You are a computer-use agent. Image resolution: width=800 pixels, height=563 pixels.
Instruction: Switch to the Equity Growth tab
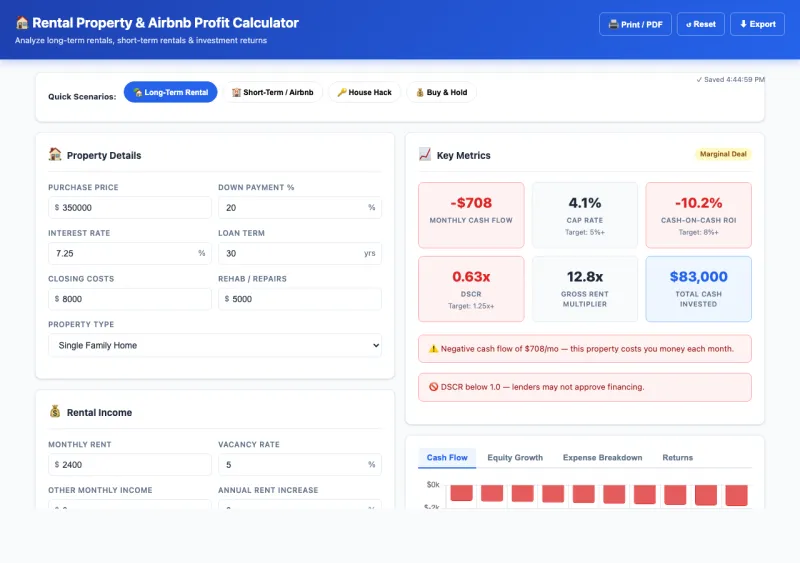coord(515,458)
